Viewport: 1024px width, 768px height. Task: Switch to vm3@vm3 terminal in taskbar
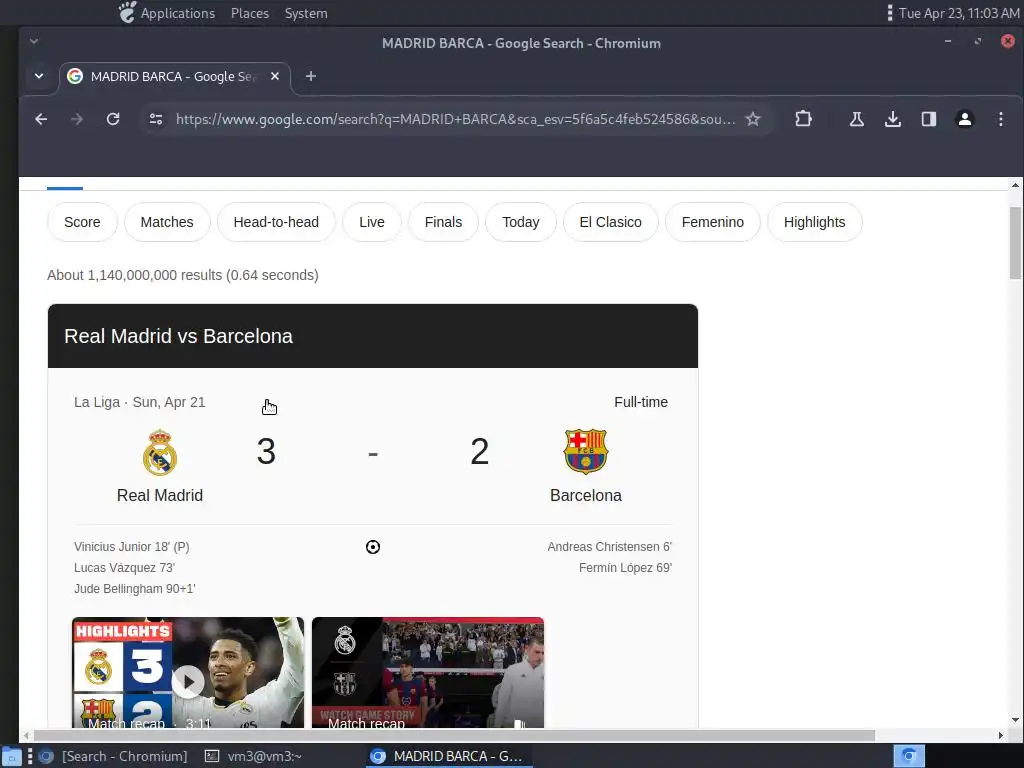(x=253, y=756)
